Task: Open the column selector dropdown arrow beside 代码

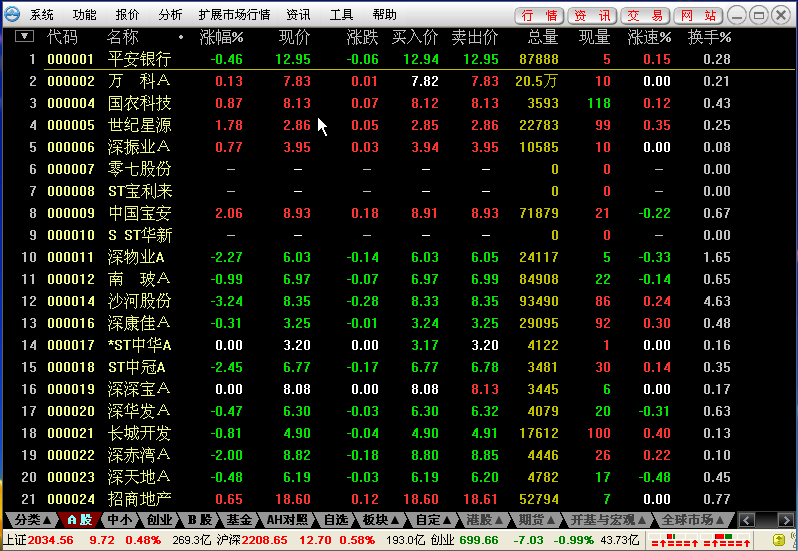Action: click(x=24, y=37)
